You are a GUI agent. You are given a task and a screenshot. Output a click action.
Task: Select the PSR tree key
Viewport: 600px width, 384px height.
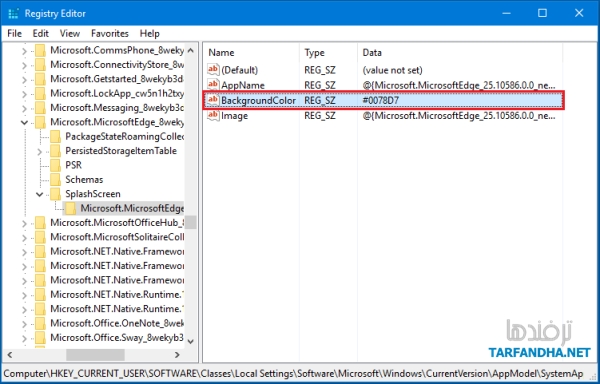(73, 165)
